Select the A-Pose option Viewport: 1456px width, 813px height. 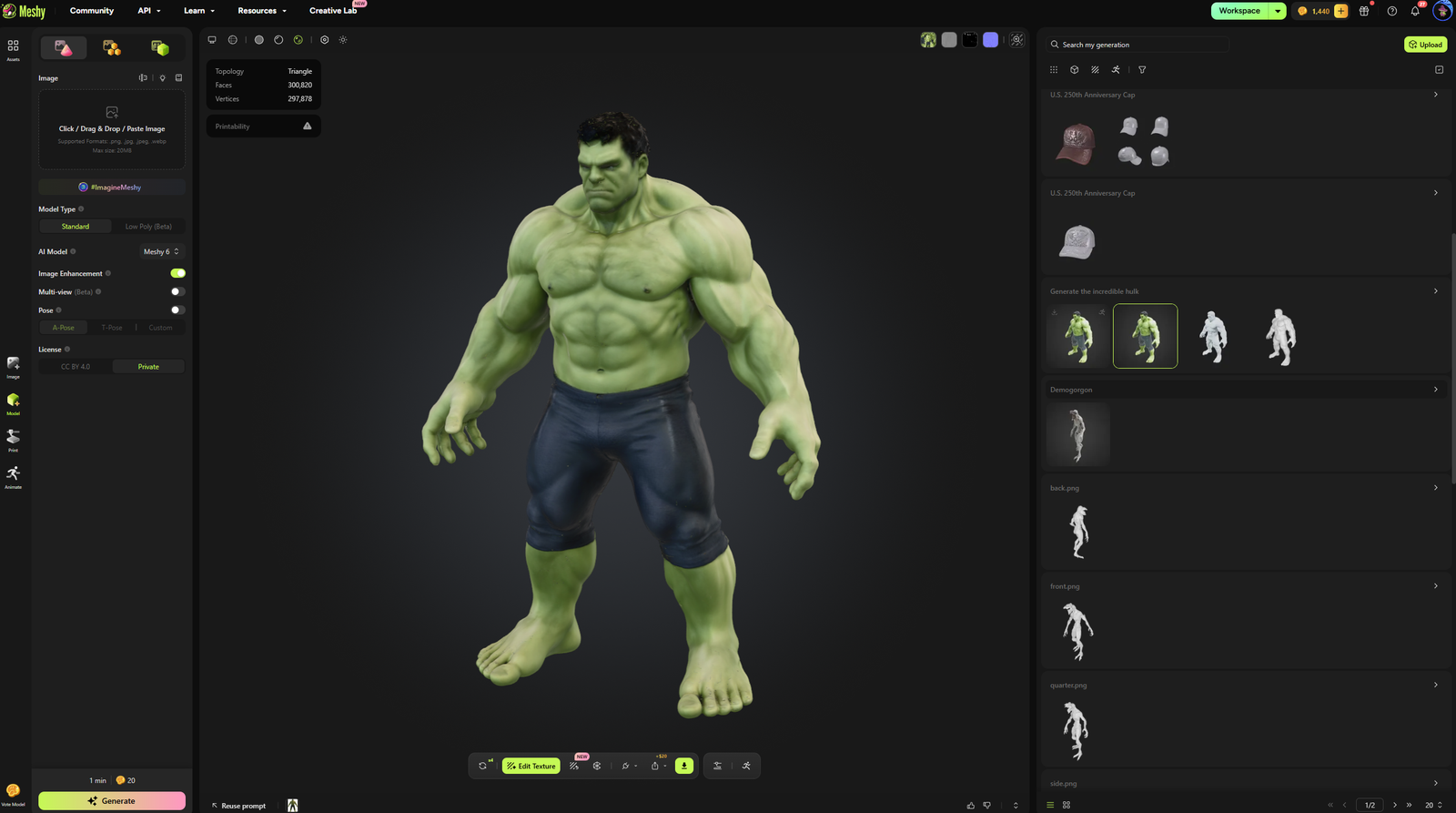point(64,327)
